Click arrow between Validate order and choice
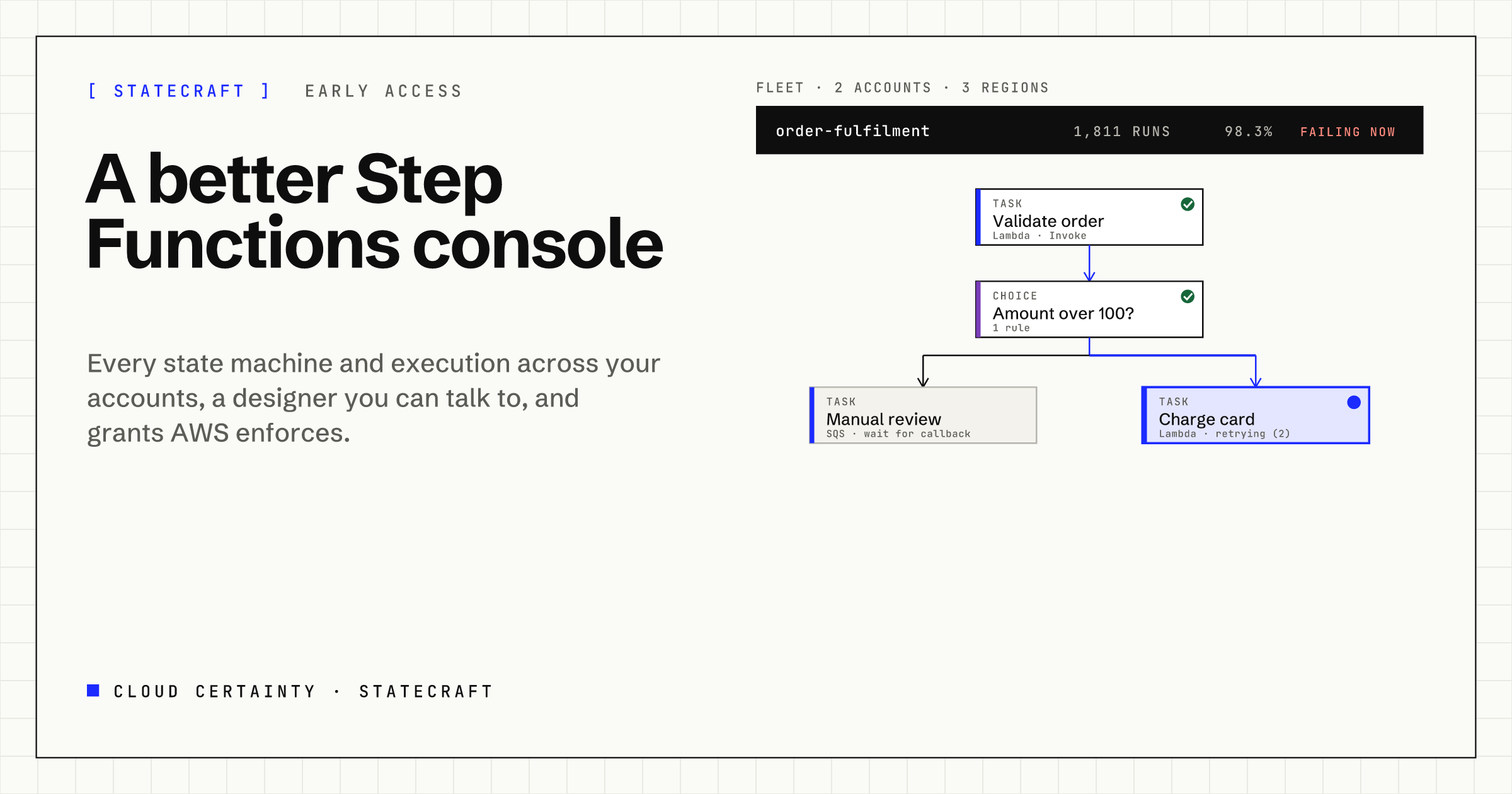1512x794 pixels. point(1089,263)
